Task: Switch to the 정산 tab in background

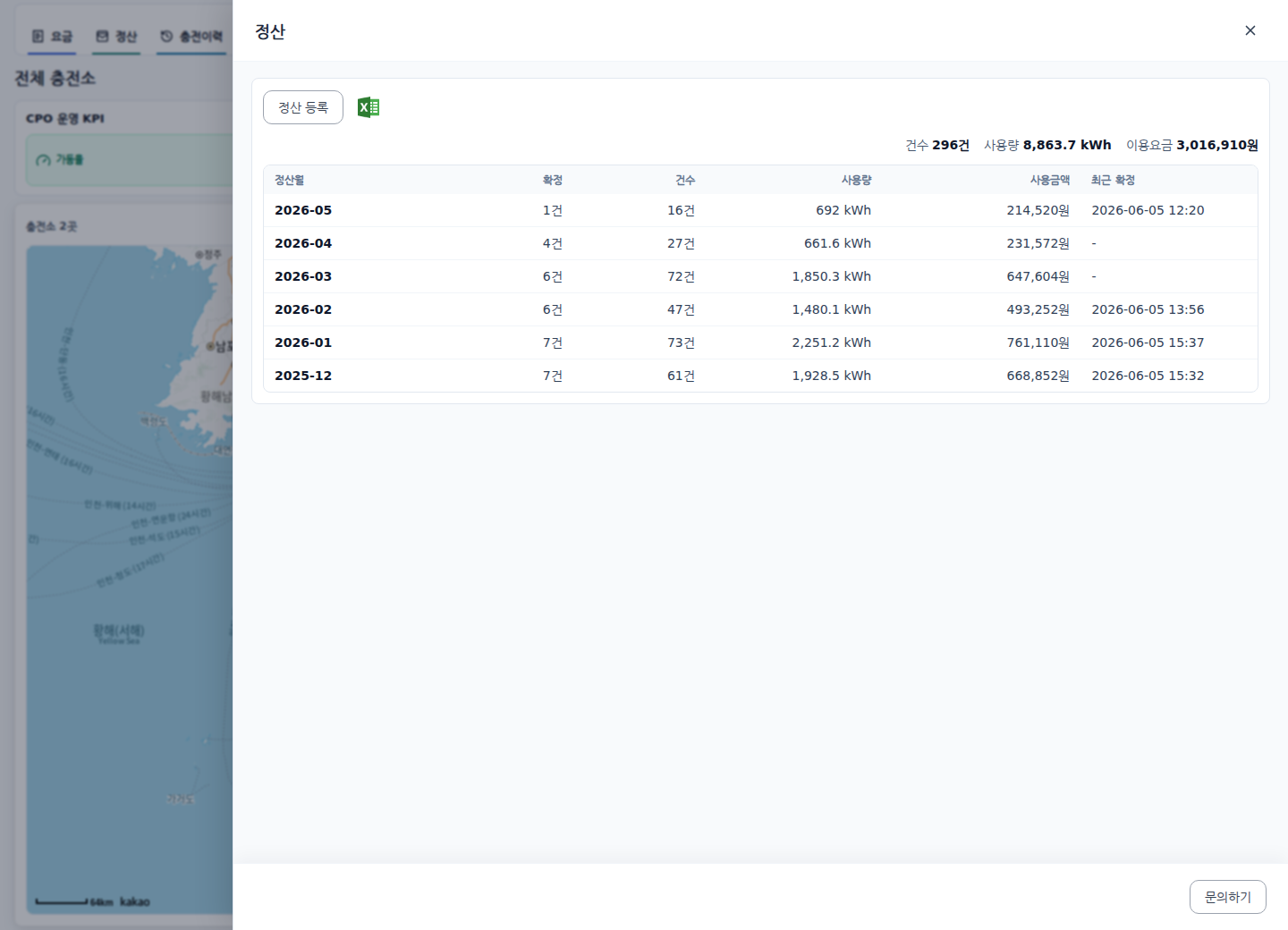Action: (116, 37)
